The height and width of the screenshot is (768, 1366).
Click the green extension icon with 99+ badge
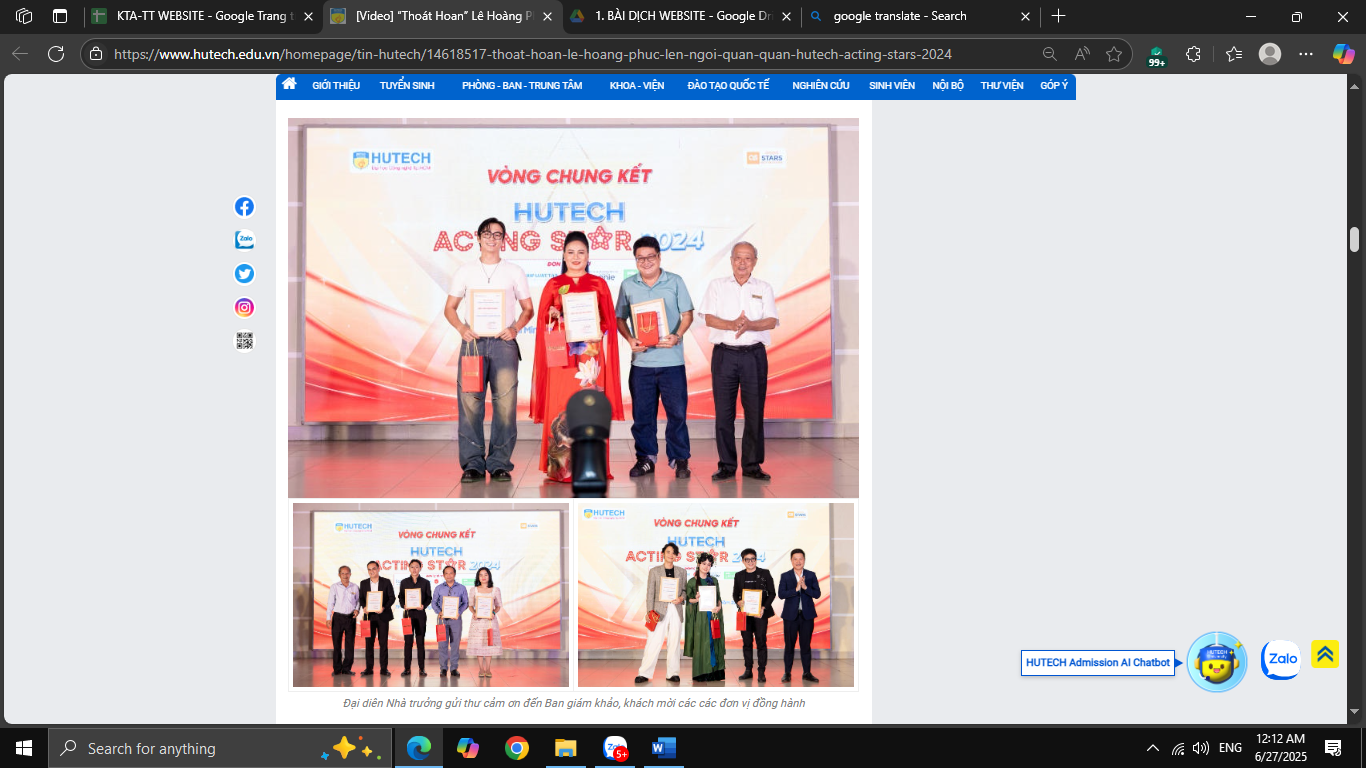(x=1157, y=56)
